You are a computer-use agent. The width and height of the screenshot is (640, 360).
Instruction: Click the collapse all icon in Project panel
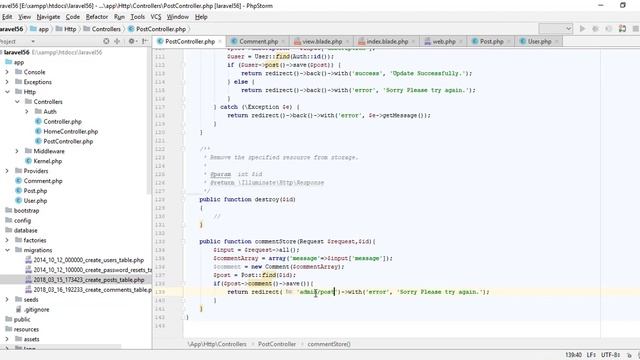pyautogui.click(x=117, y=41)
